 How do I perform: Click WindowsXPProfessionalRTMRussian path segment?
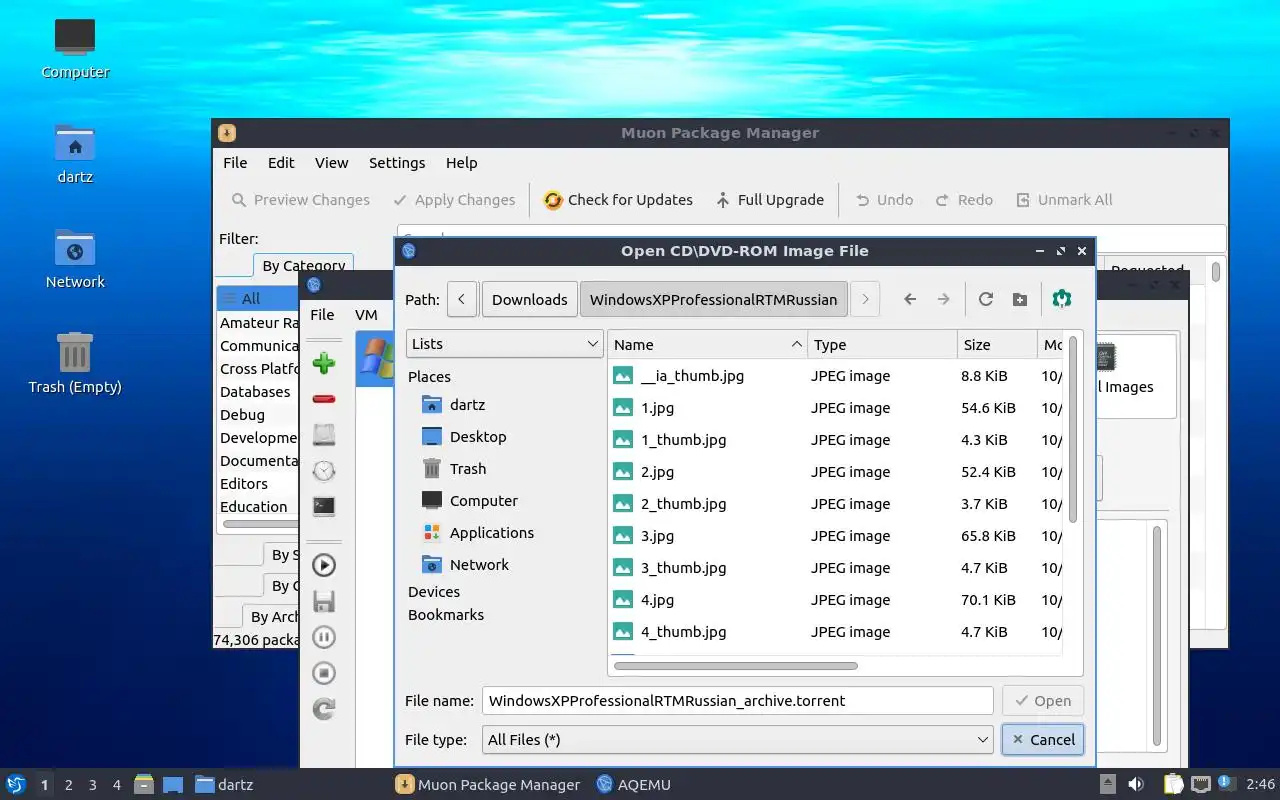pos(714,299)
